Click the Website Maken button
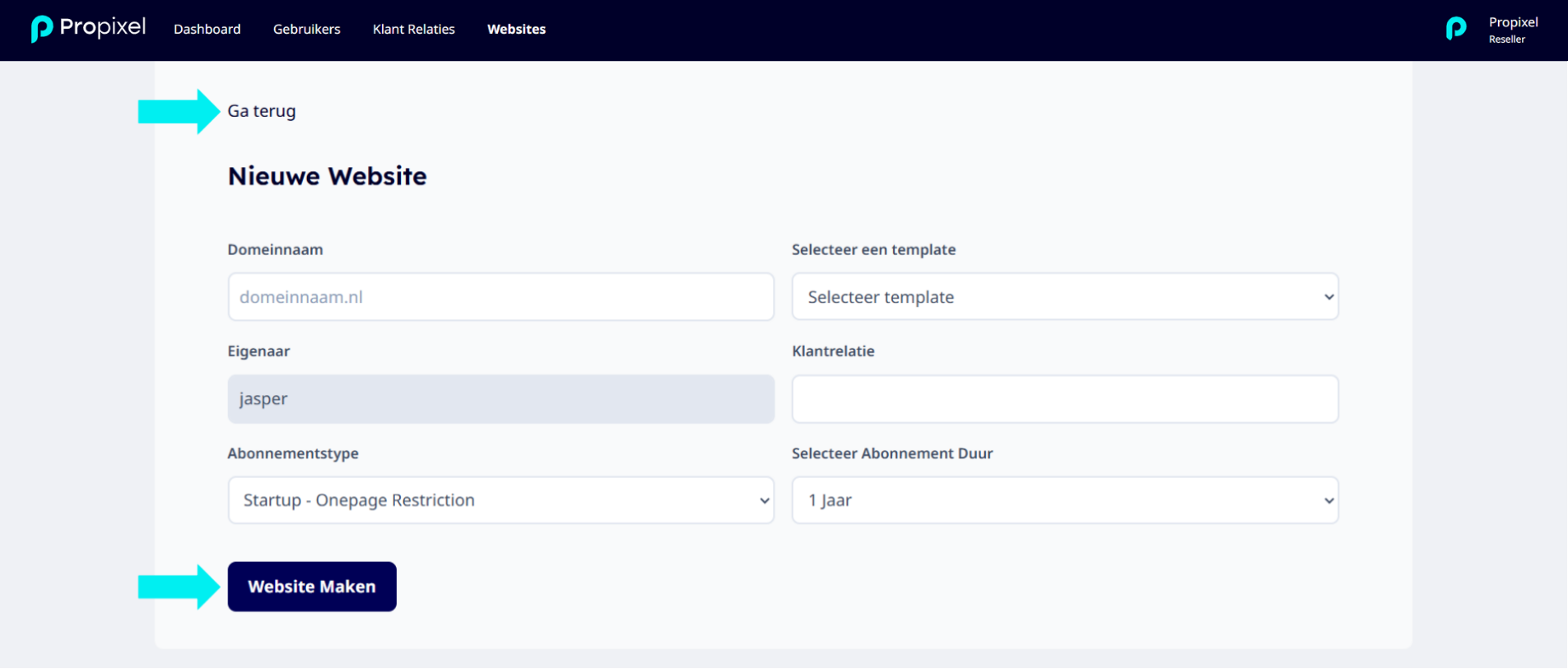Screen dimensions: 1568x669 click(x=312, y=587)
